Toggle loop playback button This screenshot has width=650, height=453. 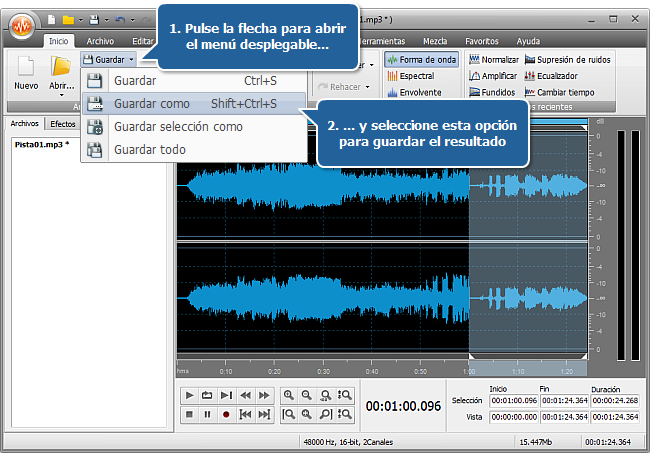207,395
